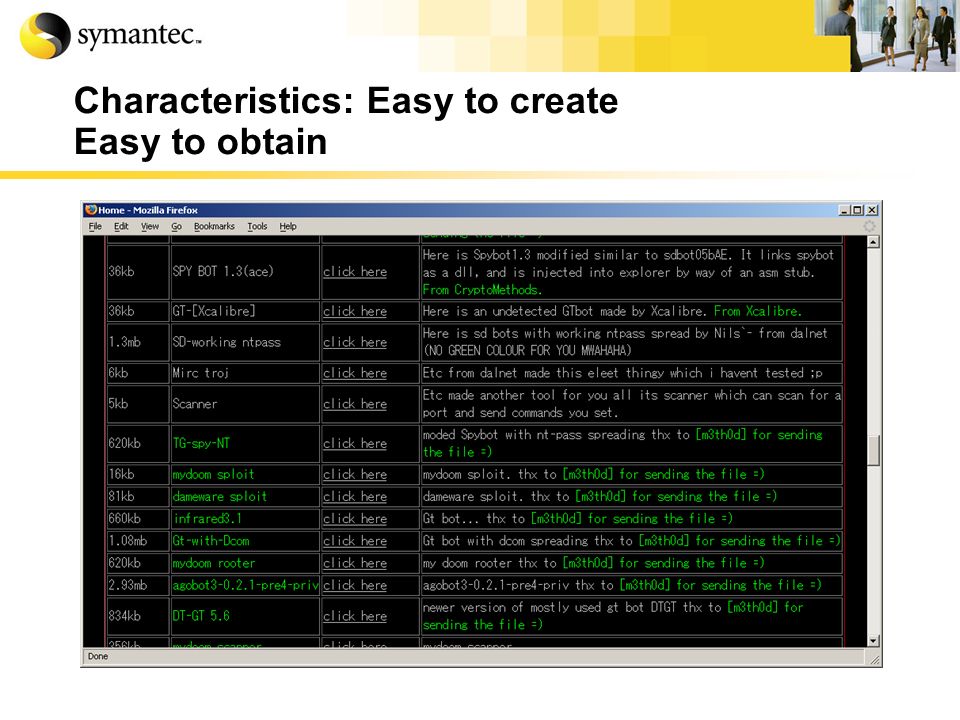Open the Bookmarks menu
The image size is (960, 720).
(214, 227)
